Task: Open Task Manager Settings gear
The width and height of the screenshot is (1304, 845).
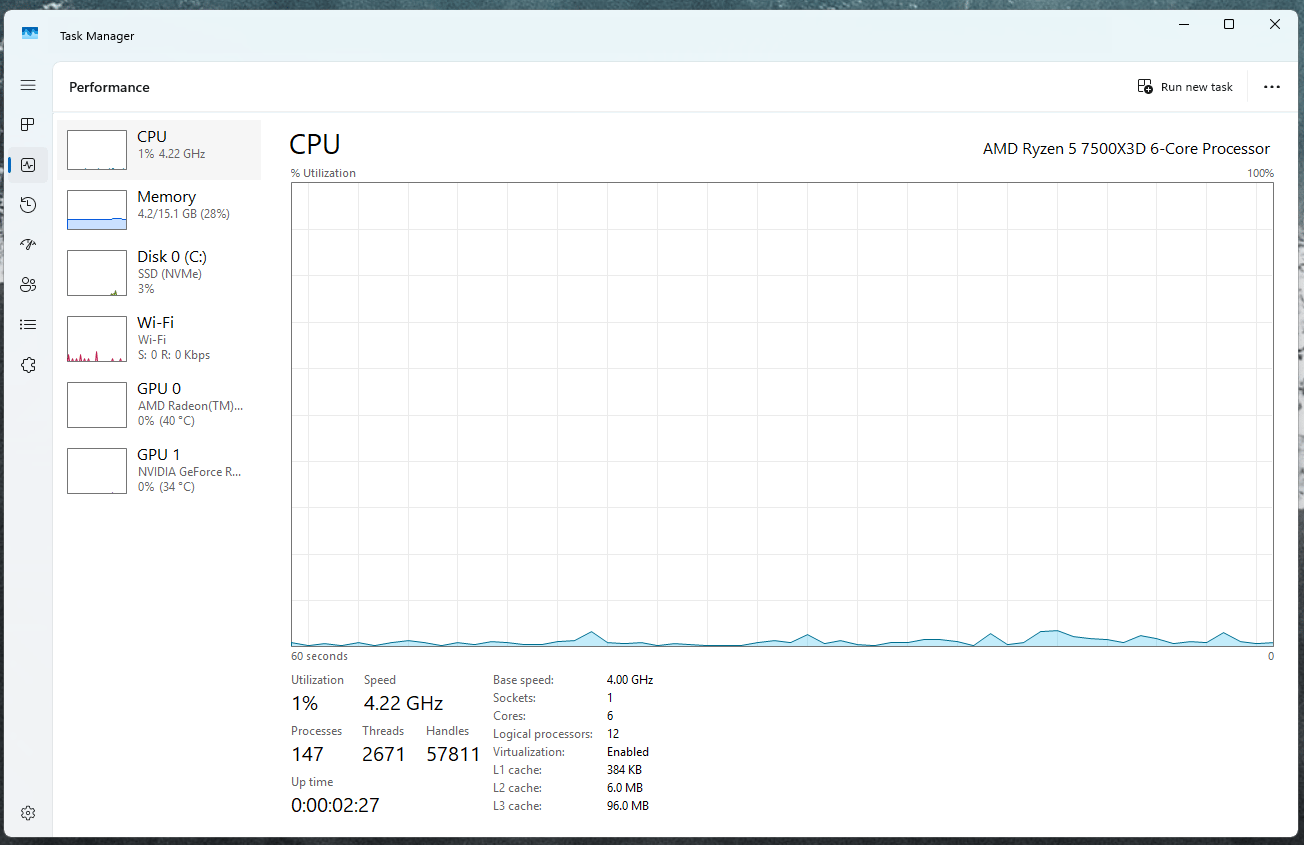Action: click(28, 813)
